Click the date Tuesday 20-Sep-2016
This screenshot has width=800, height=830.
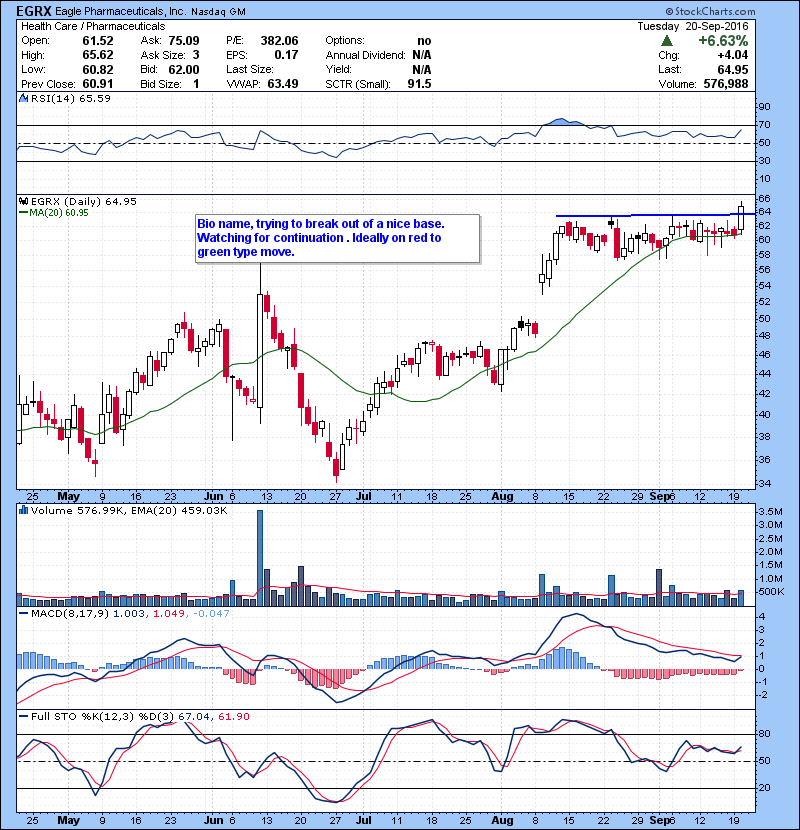(693, 26)
